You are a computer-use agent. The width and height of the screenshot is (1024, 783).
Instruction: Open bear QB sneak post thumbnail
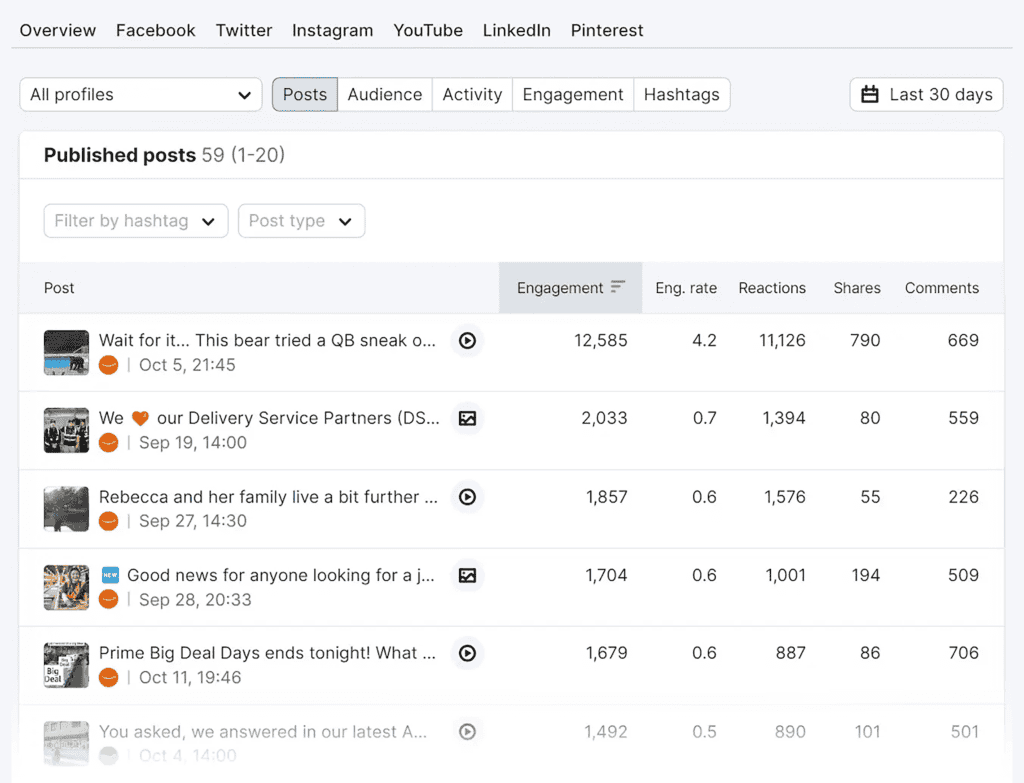point(67,353)
